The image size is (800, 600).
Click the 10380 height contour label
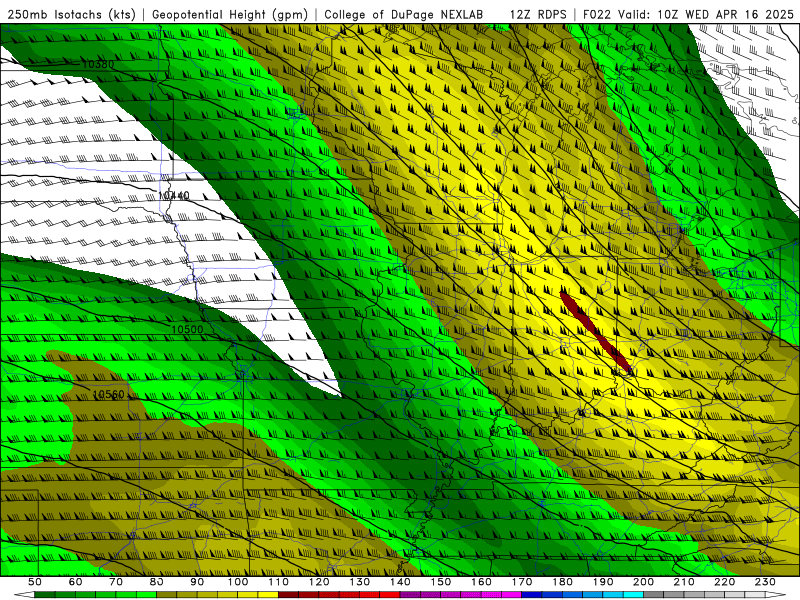[x=97, y=64]
